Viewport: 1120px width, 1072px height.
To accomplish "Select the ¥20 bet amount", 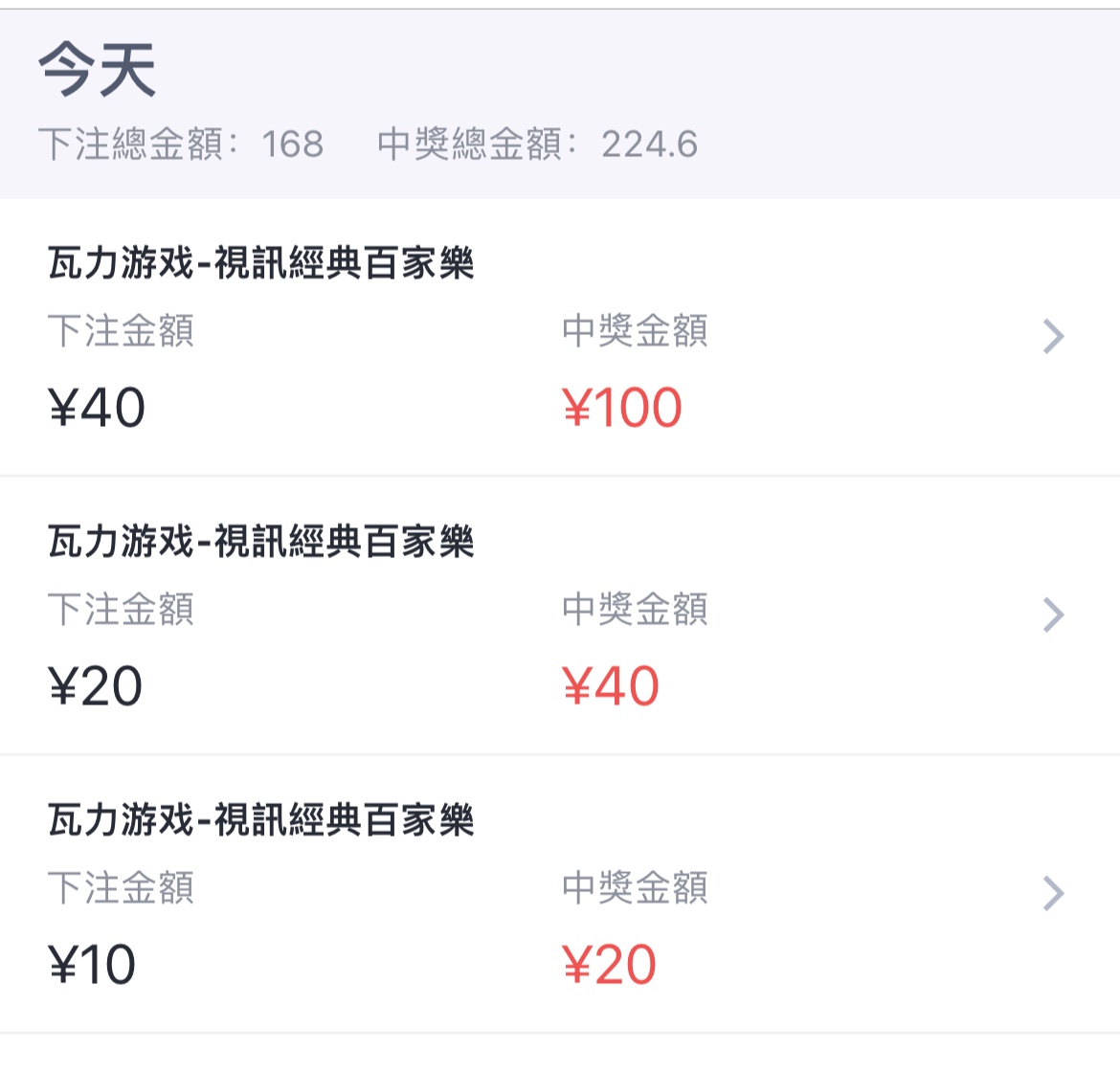I will point(95,686).
